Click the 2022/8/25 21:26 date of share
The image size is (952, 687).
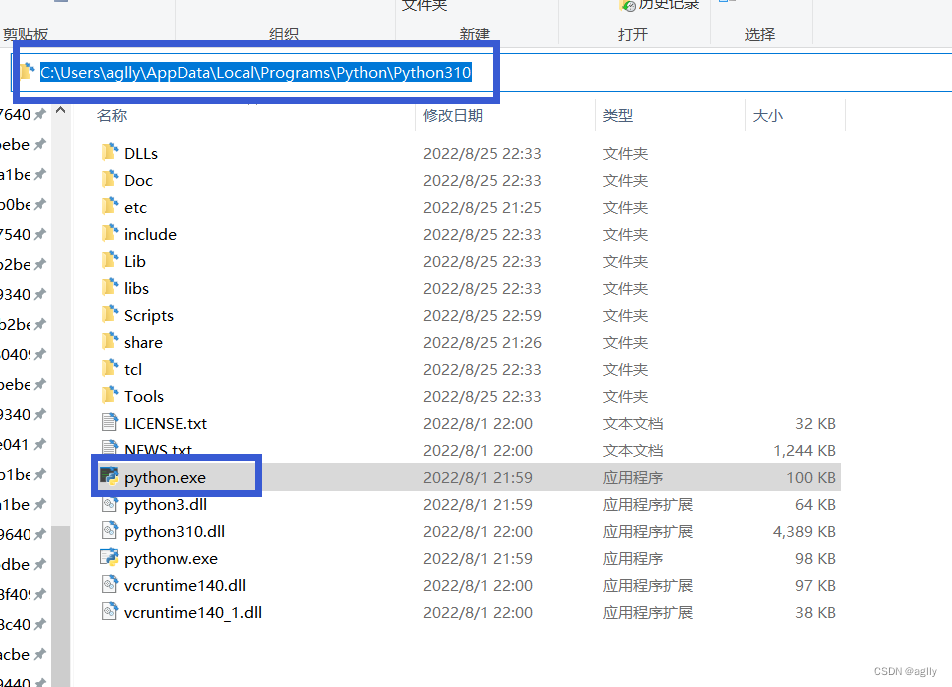[482, 342]
